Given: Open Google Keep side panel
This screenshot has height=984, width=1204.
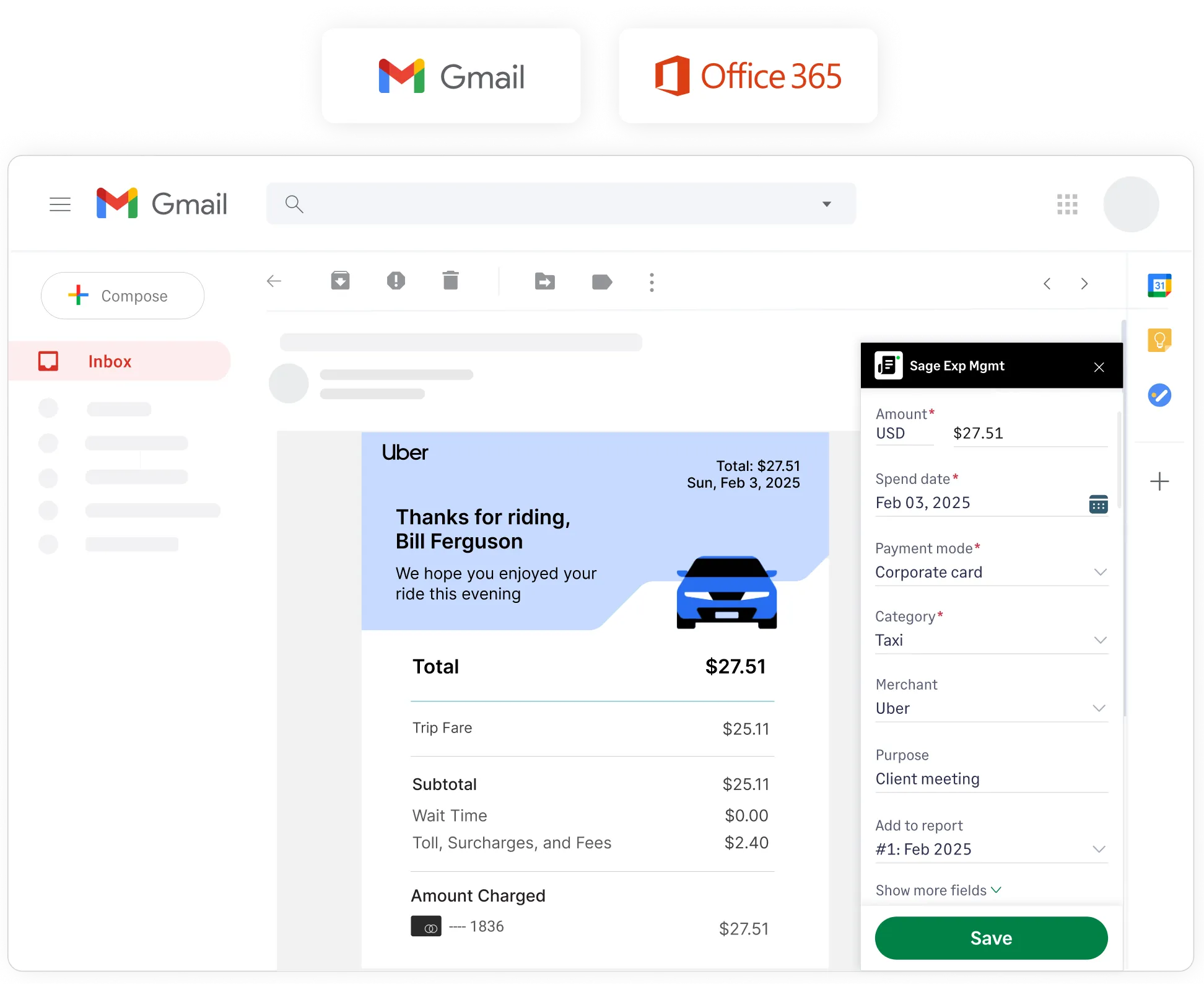Looking at the screenshot, I should click(x=1160, y=340).
